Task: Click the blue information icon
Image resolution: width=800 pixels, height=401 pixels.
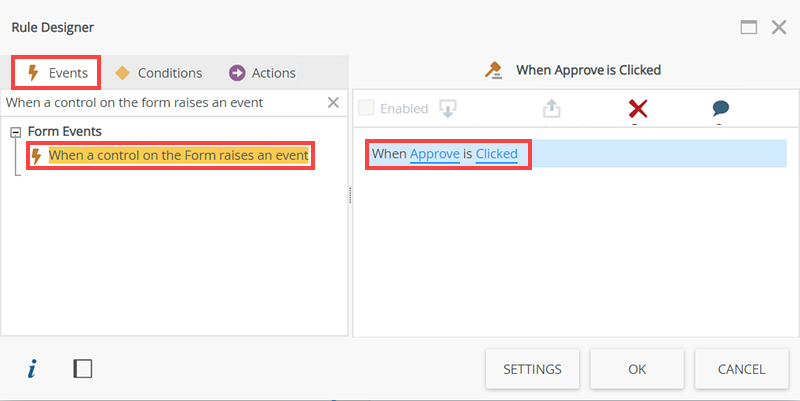Action: pos(32,369)
